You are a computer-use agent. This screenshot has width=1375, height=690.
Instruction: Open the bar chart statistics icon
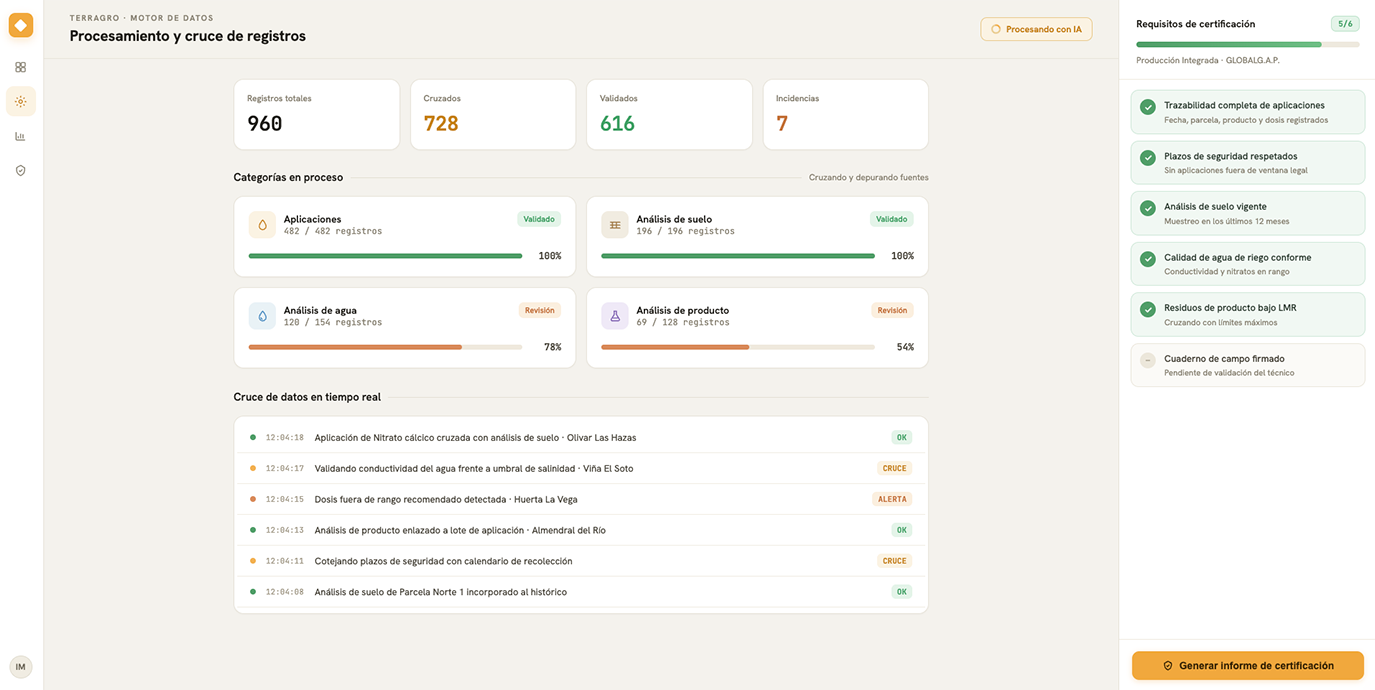pos(21,136)
